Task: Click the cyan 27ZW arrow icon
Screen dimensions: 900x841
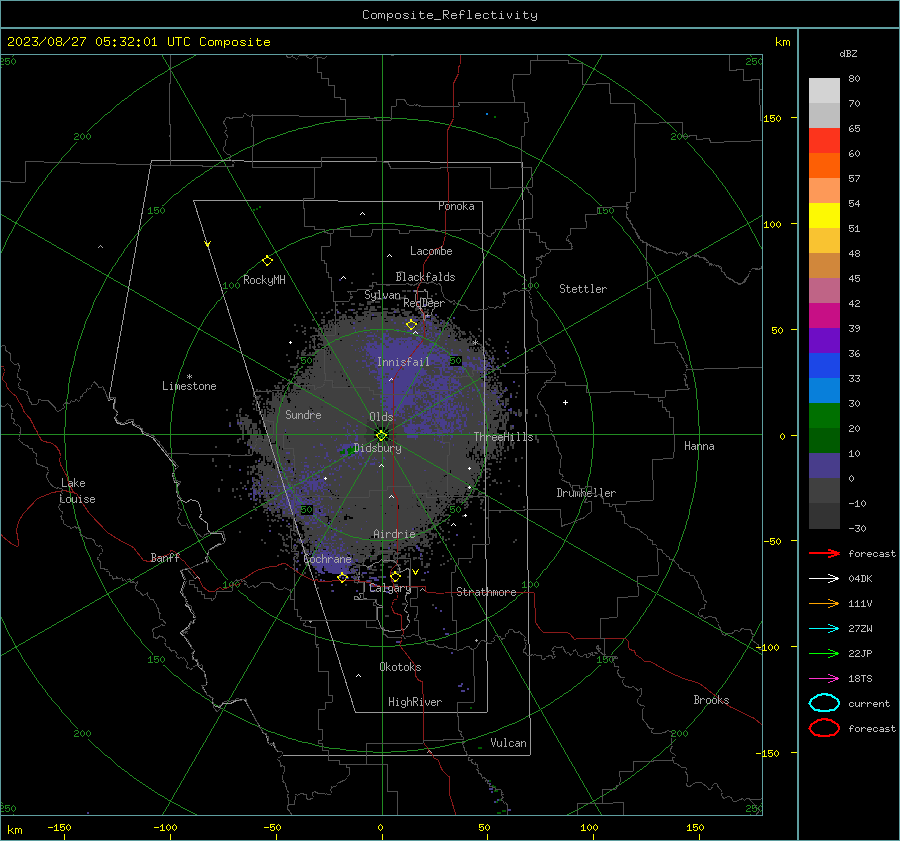Action: click(824, 629)
